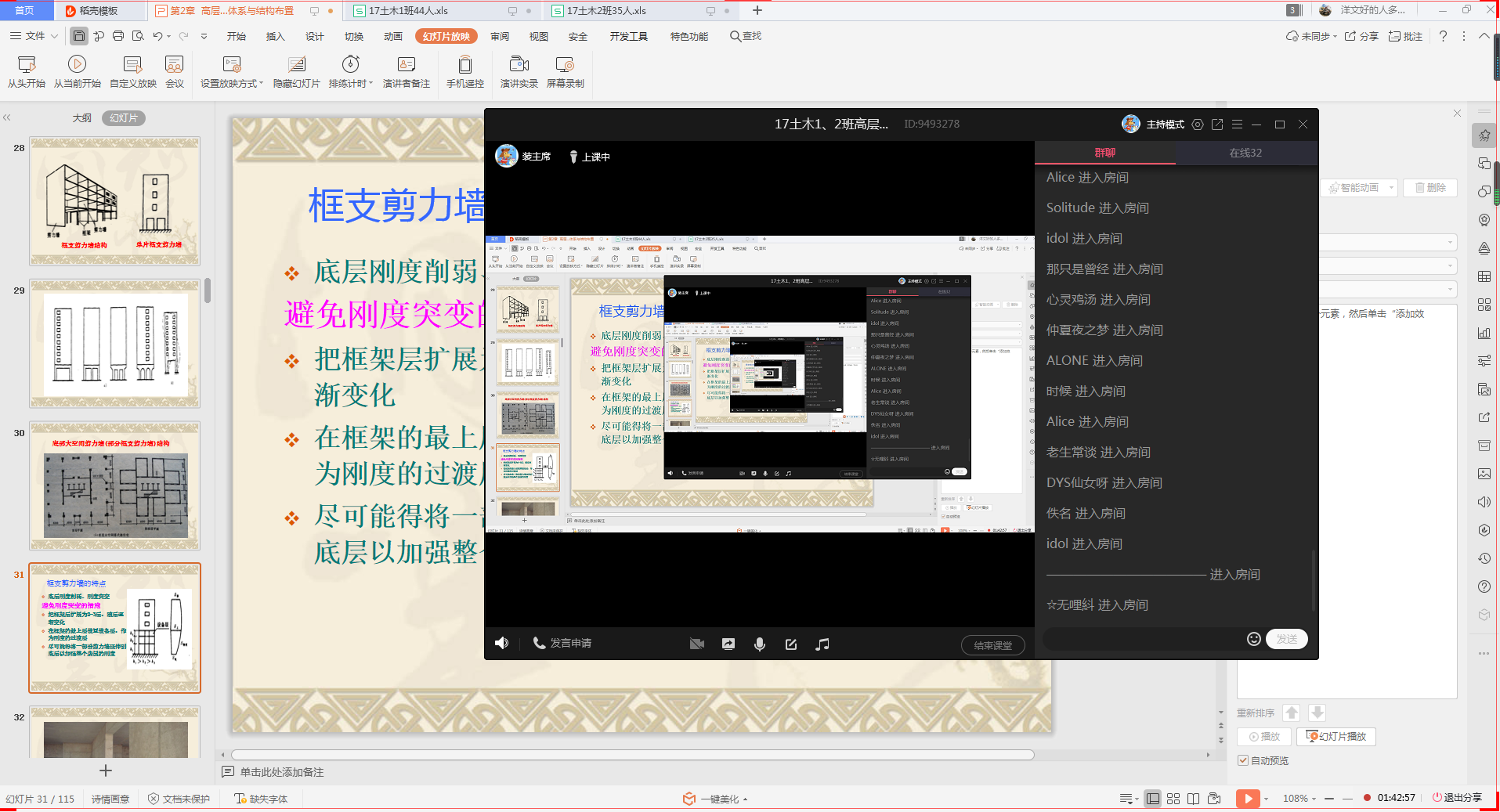Click the 演讲者备注 speaker notes icon

[x=406, y=70]
